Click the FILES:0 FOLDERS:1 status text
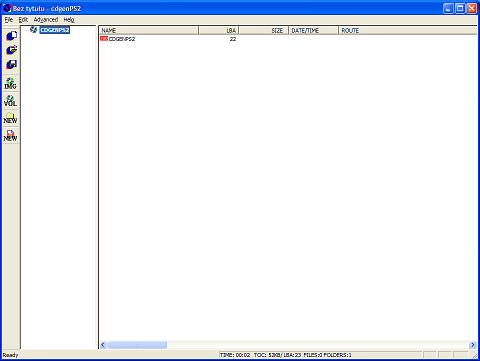Viewport: 480px width, 361px height. (x=327, y=355)
